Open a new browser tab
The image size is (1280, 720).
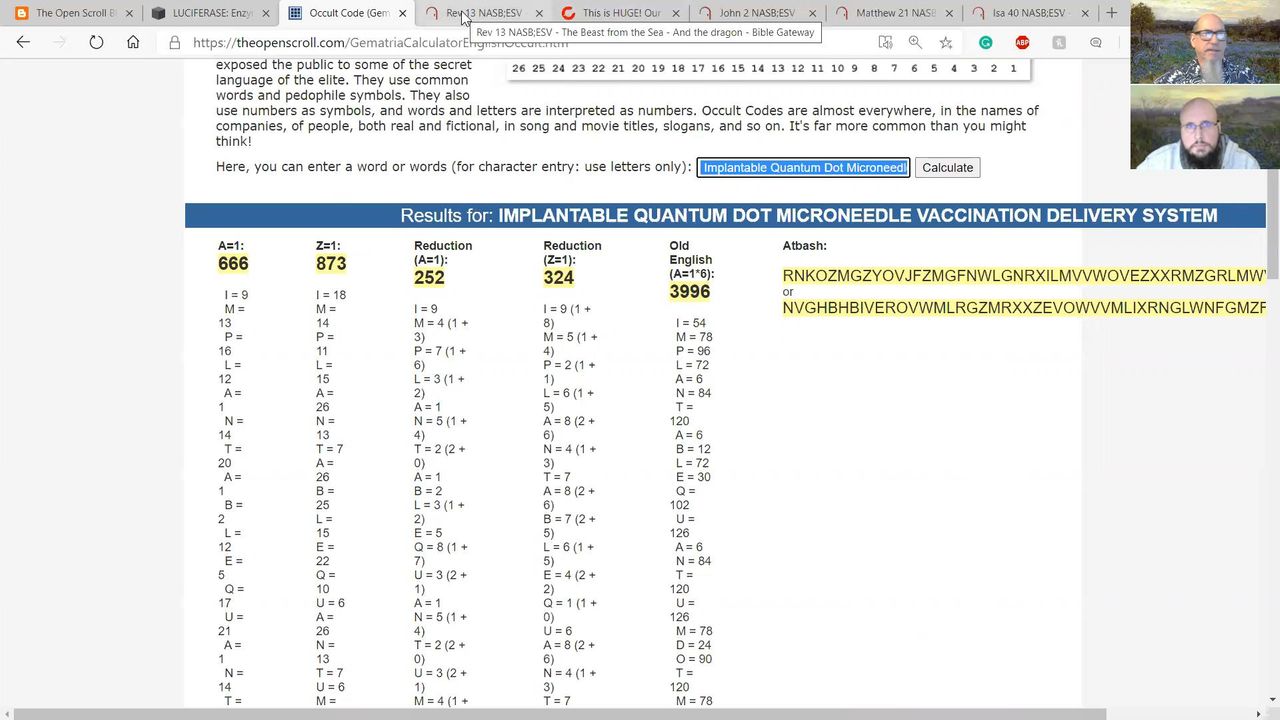[1111, 13]
